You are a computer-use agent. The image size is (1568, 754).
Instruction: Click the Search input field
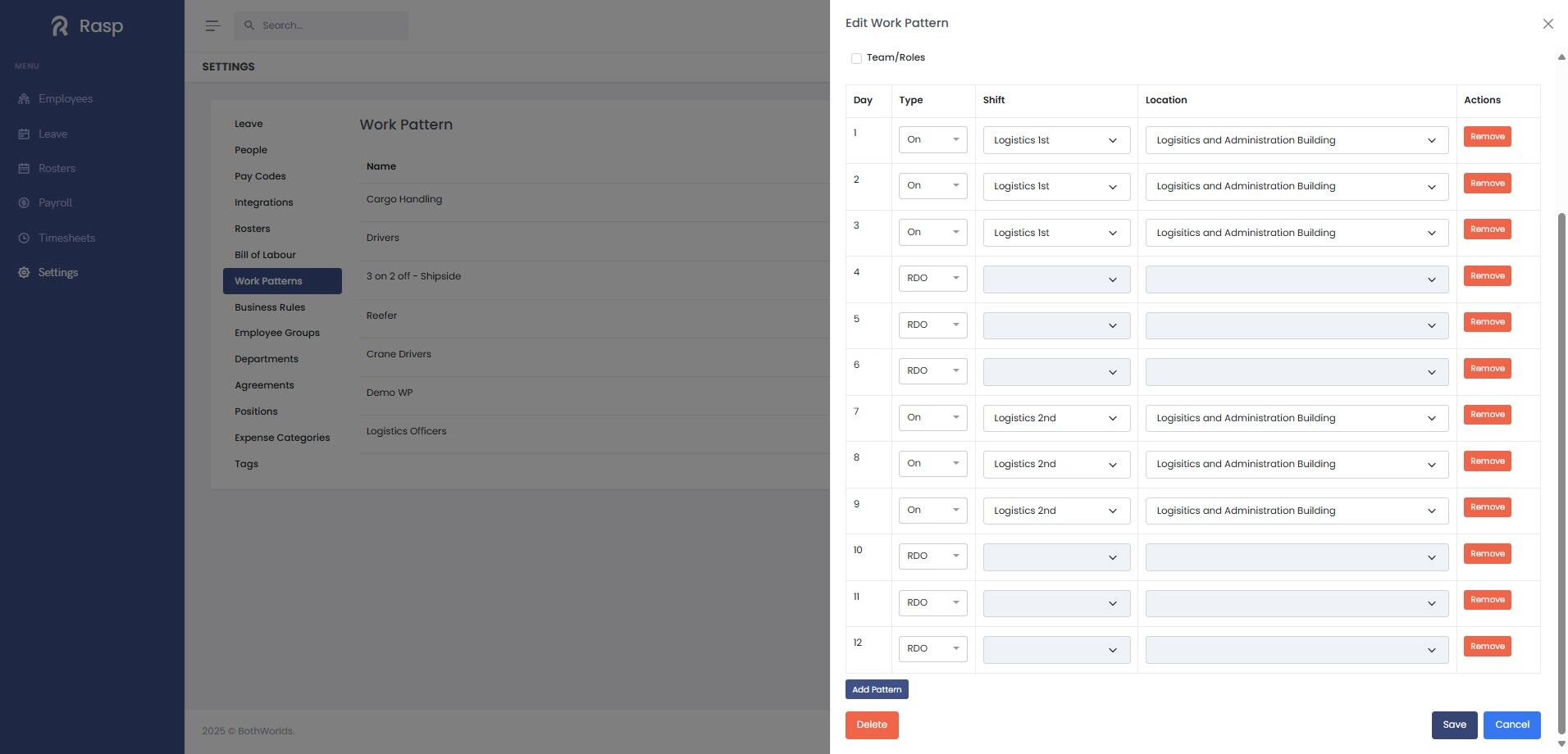point(328,25)
